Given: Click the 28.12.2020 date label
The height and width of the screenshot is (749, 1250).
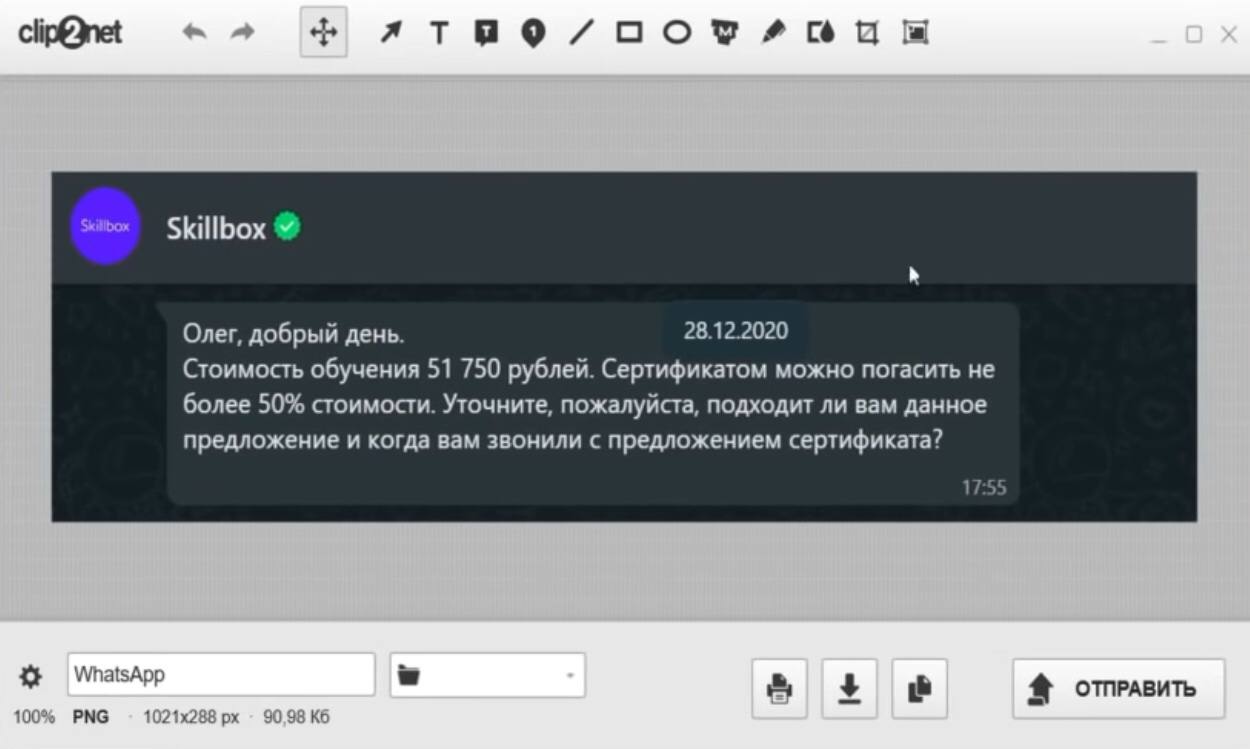Looking at the screenshot, I should point(736,331).
